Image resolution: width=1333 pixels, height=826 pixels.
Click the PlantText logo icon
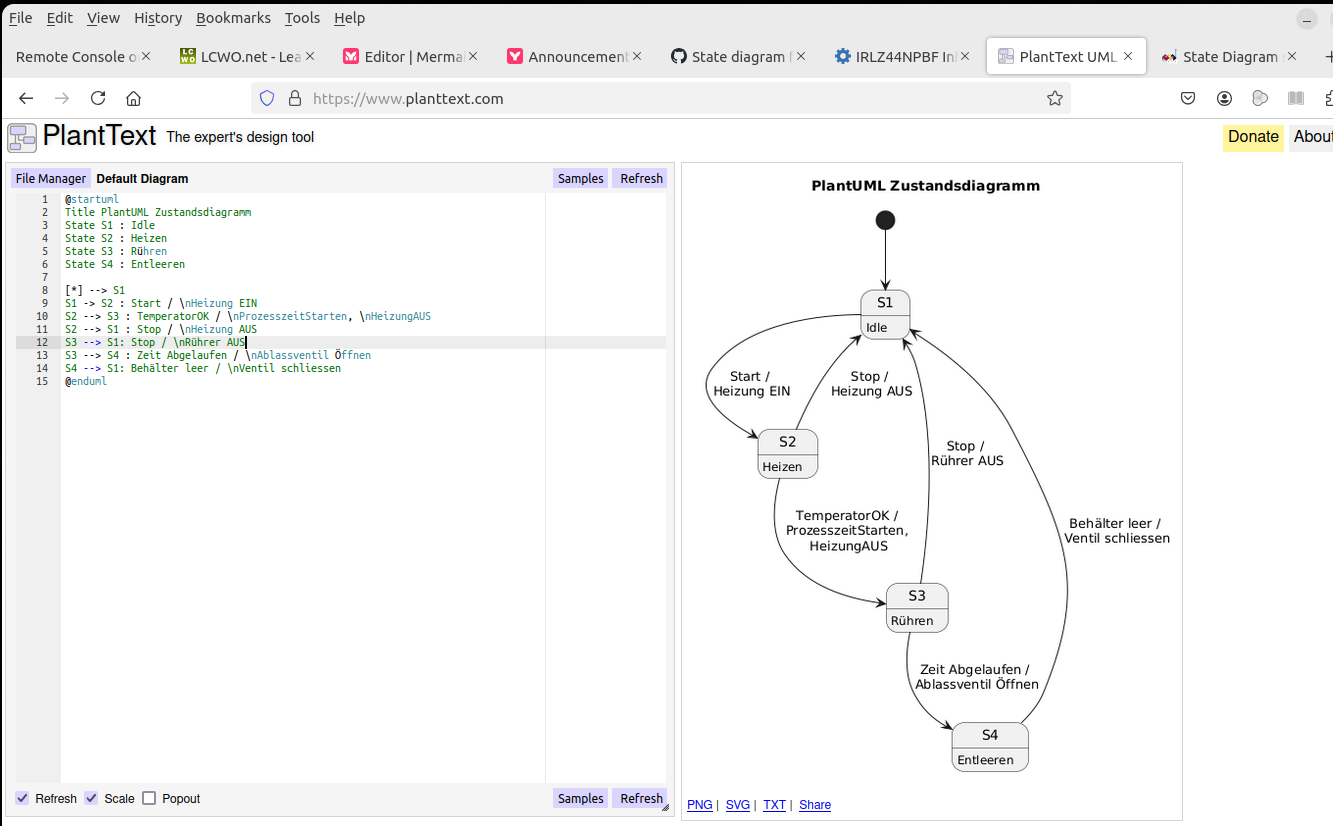tap(22, 137)
